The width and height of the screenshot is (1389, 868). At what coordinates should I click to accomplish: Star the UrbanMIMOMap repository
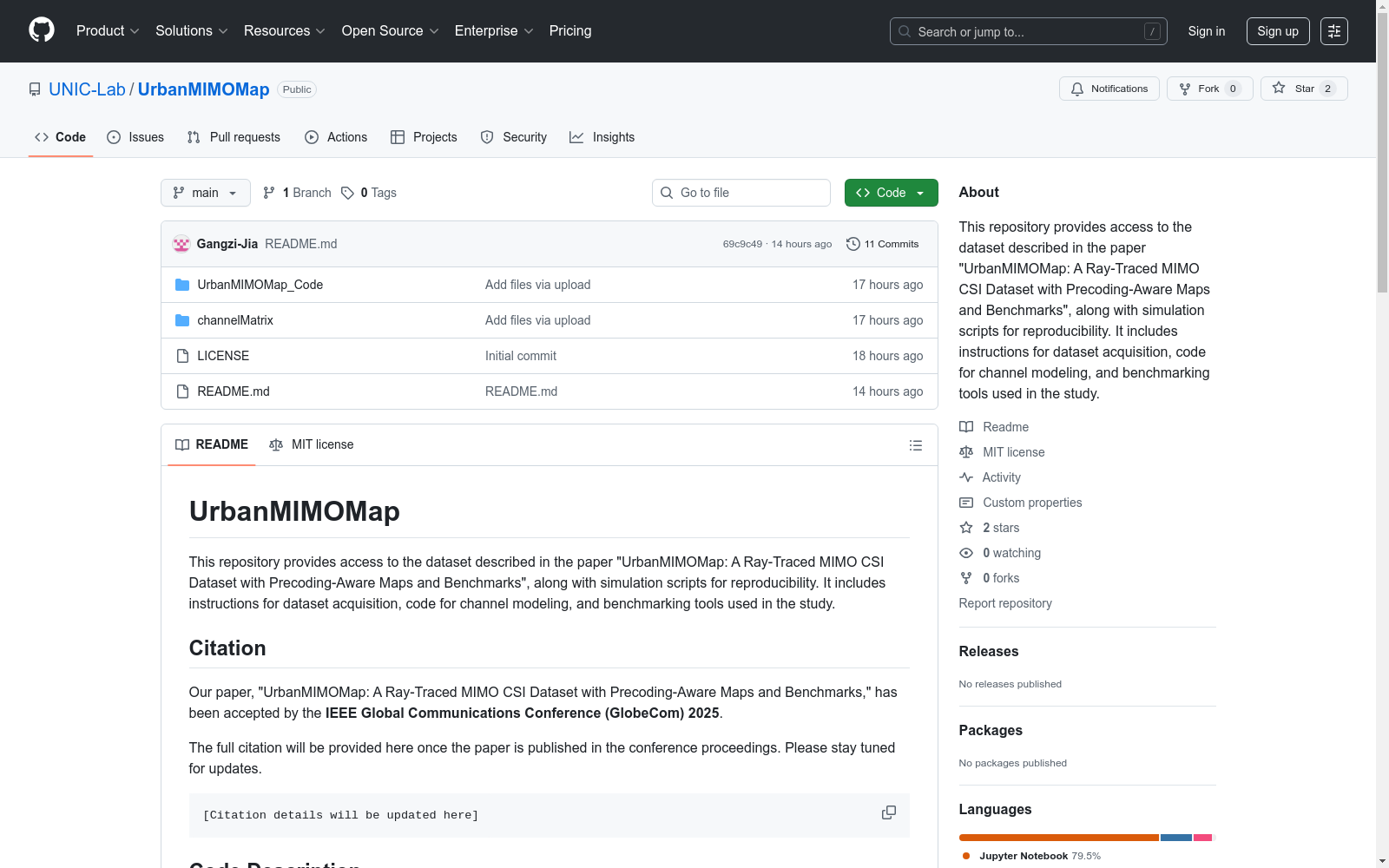(1304, 89)
